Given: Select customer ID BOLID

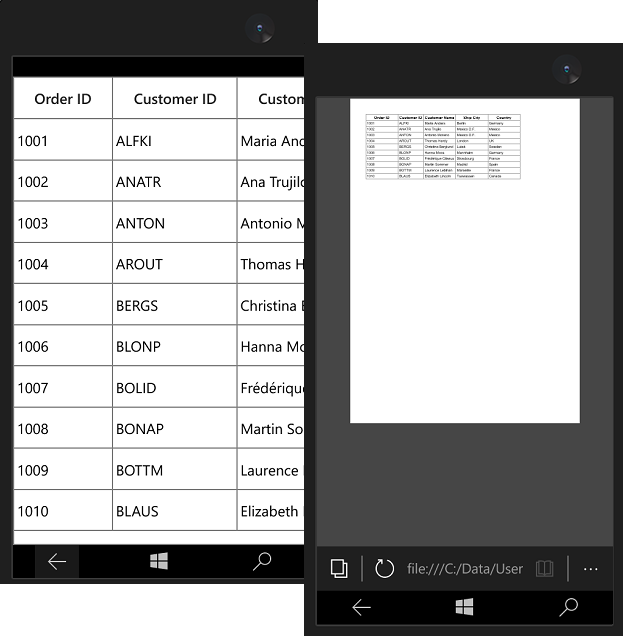Looking at the screenshot, I should [x=175, y=387].
